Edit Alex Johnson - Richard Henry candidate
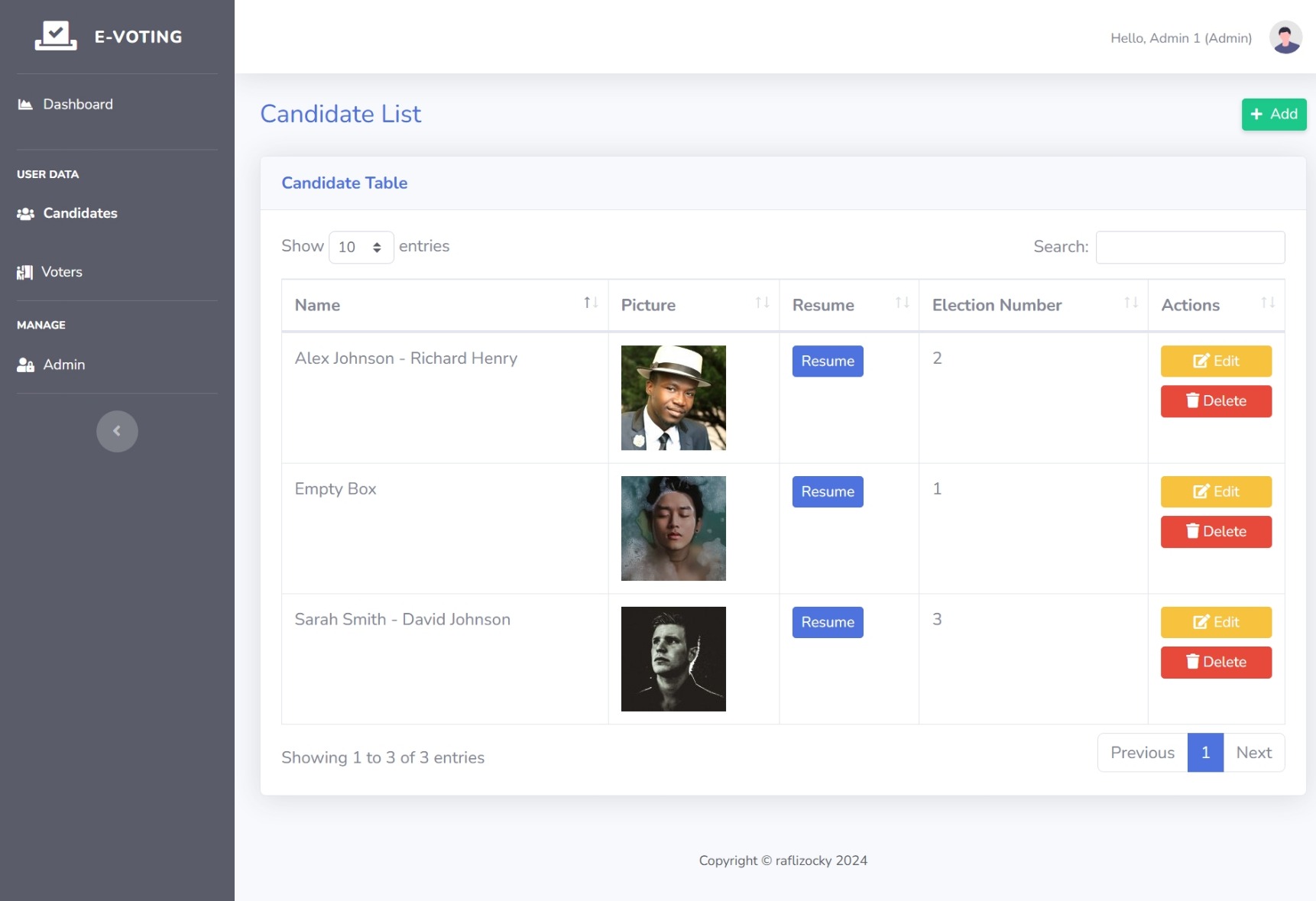 pyautogui.click(x=1215, y=361)
